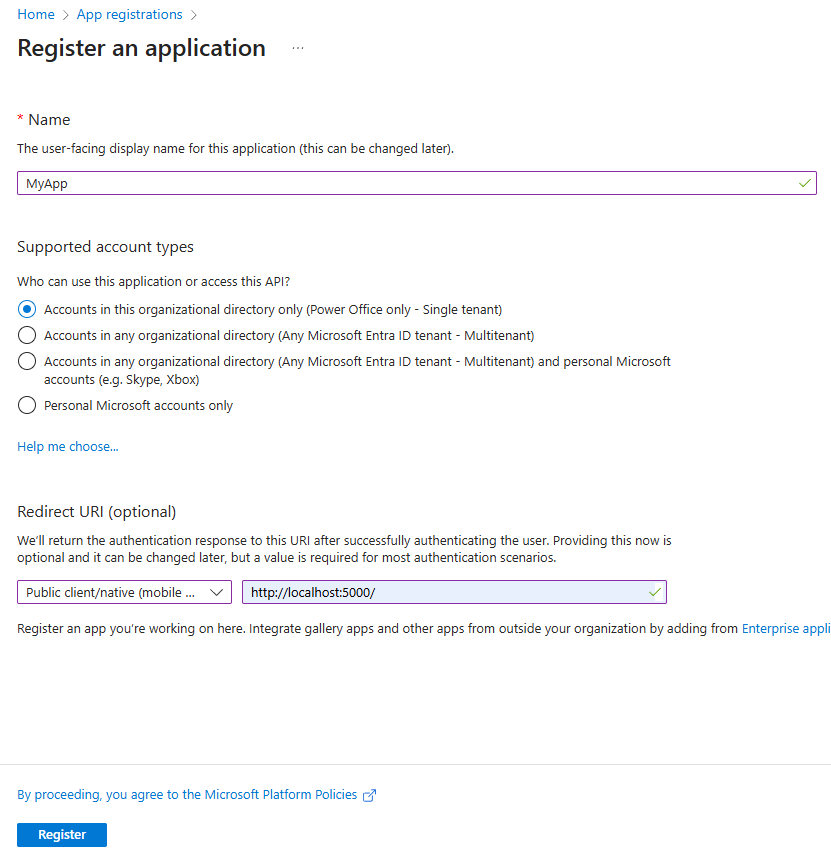Click the localhost redirect URI field
Viewport: 831px width, 853px height.
440,592
